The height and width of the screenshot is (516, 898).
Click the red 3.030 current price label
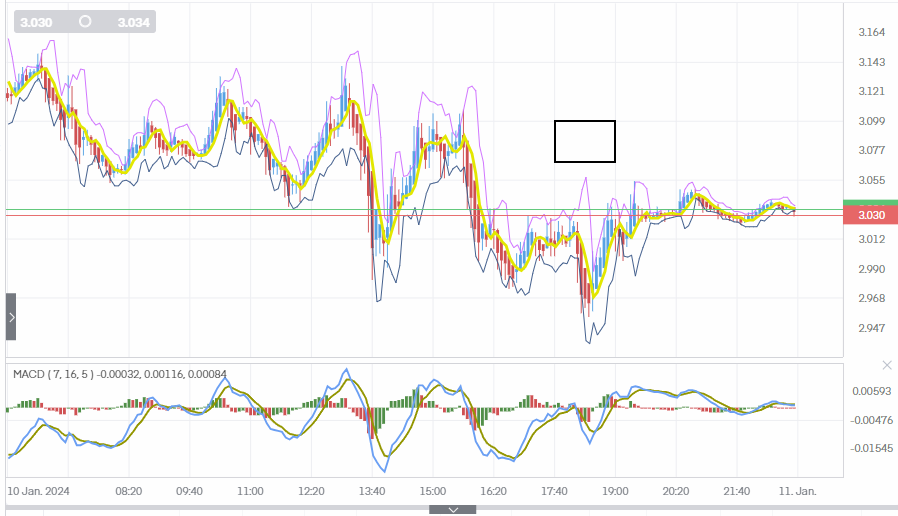click(870, 215)
